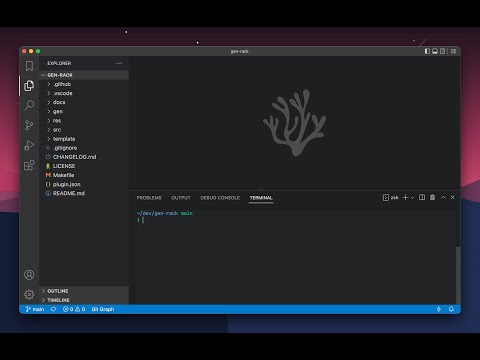Image resolution: width=480 pixels, height=360 pixels.
Task: Open the Makefile
Action: (84, 175)
